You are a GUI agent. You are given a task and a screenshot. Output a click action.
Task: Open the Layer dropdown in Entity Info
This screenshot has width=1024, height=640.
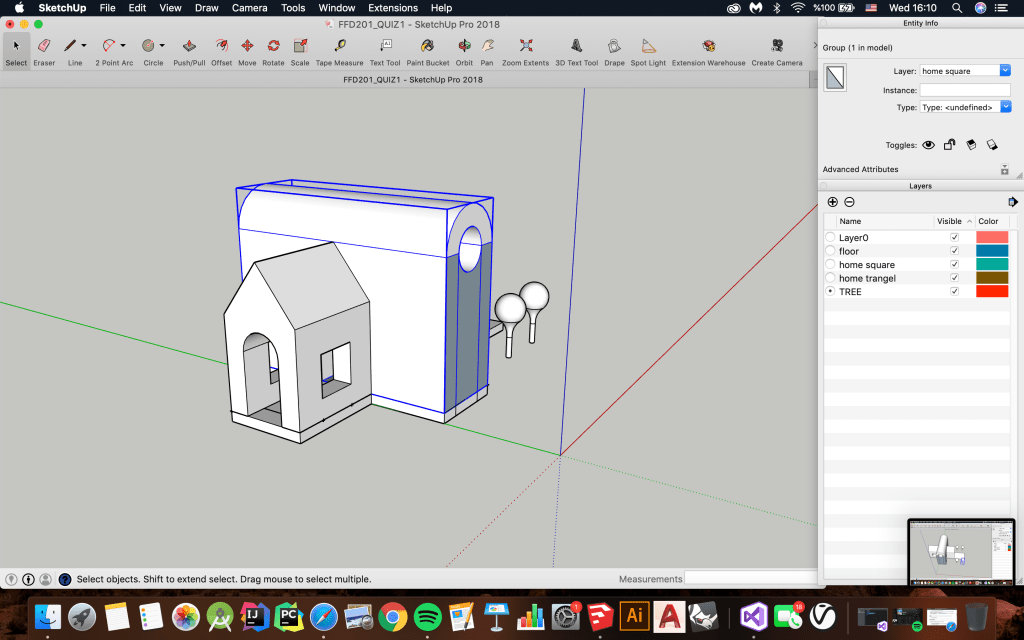tap(1005, 71)
